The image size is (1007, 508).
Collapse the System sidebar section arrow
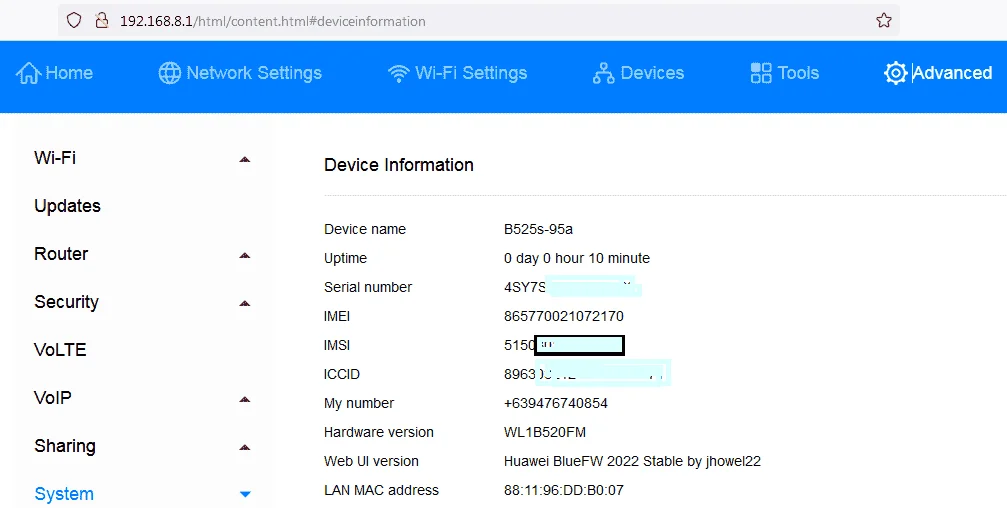coord(245,495)
